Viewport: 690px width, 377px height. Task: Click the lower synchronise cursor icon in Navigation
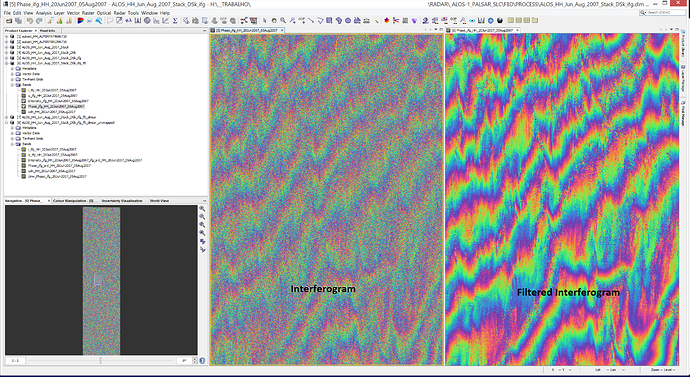(202, 249)
